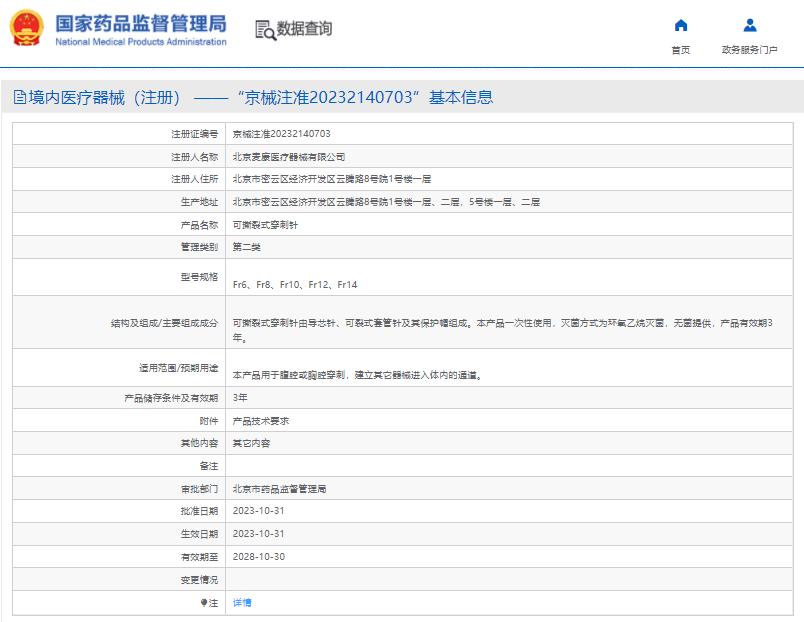The height and width of the screenshot is (622, 804).
Task: Click the 首页 label
Action: click(x=681, y=50)
